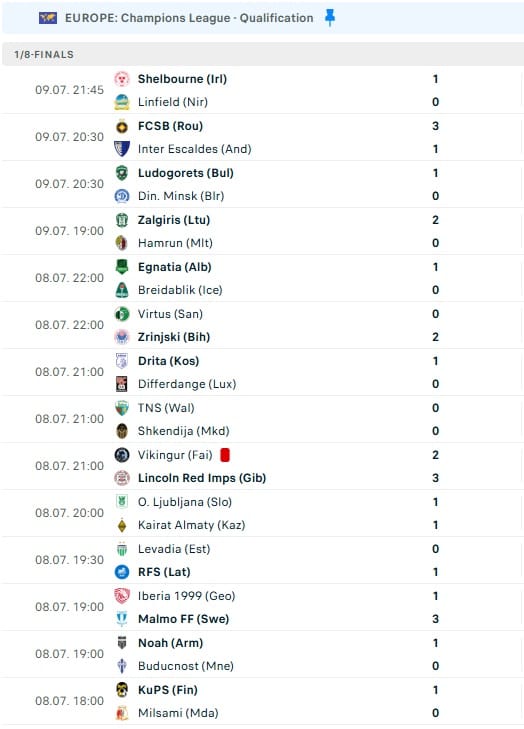Image resolution: width=524 pixels, height=729 pixels.
Task: Click Ludogorets green crest icon
Action: 122,173
